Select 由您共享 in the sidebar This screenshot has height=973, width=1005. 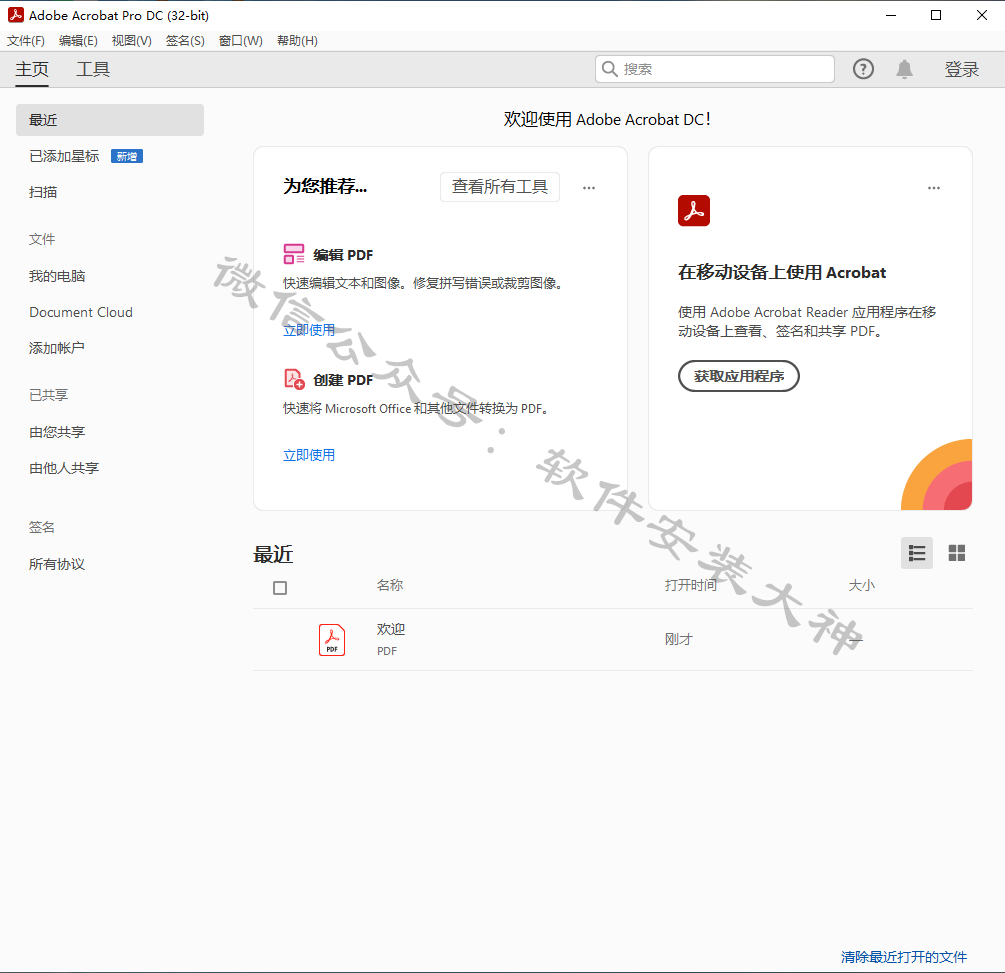pyautogui.click(x=57, y=431)
